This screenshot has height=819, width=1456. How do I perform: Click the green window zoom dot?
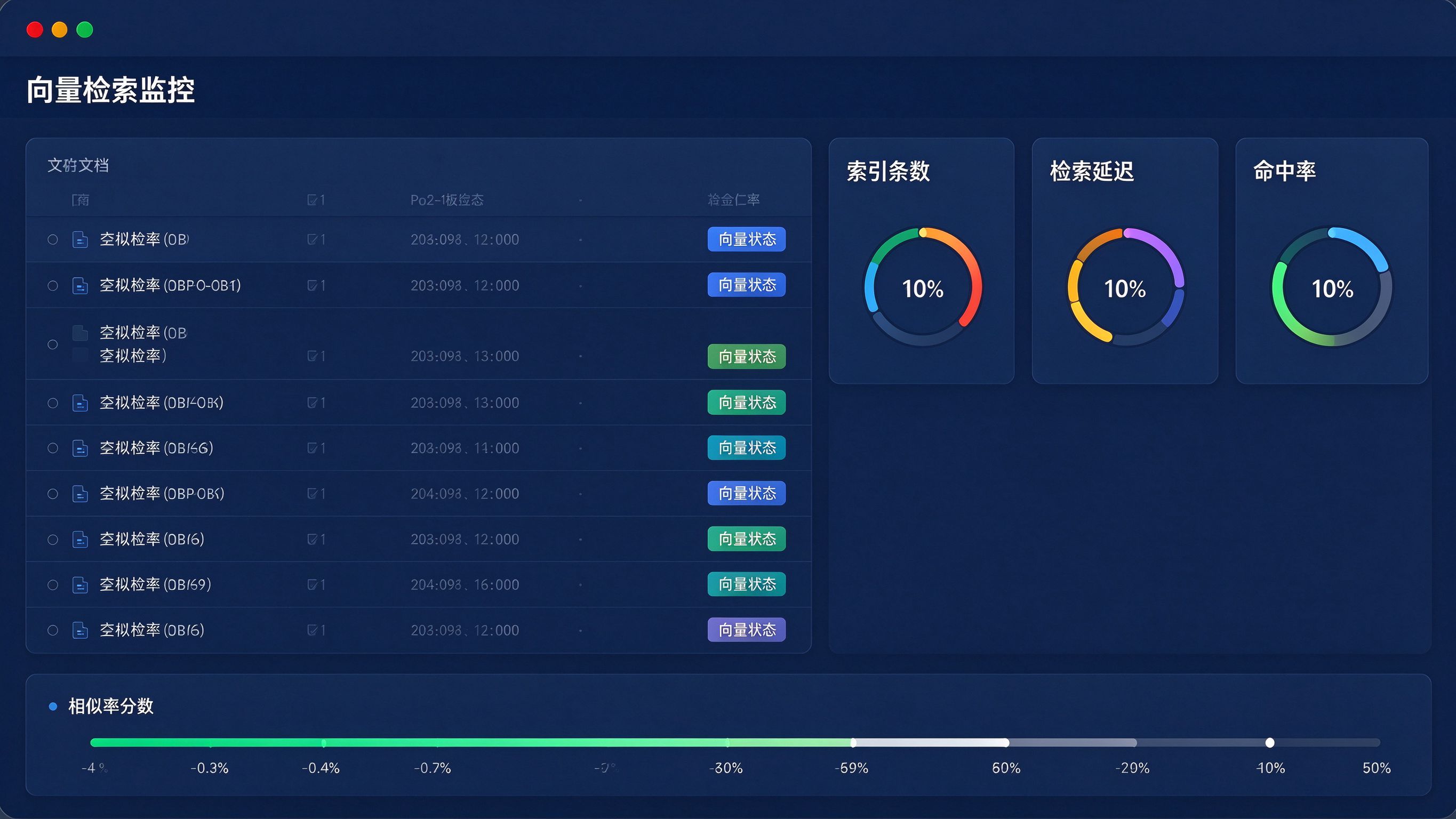[85, 29]
